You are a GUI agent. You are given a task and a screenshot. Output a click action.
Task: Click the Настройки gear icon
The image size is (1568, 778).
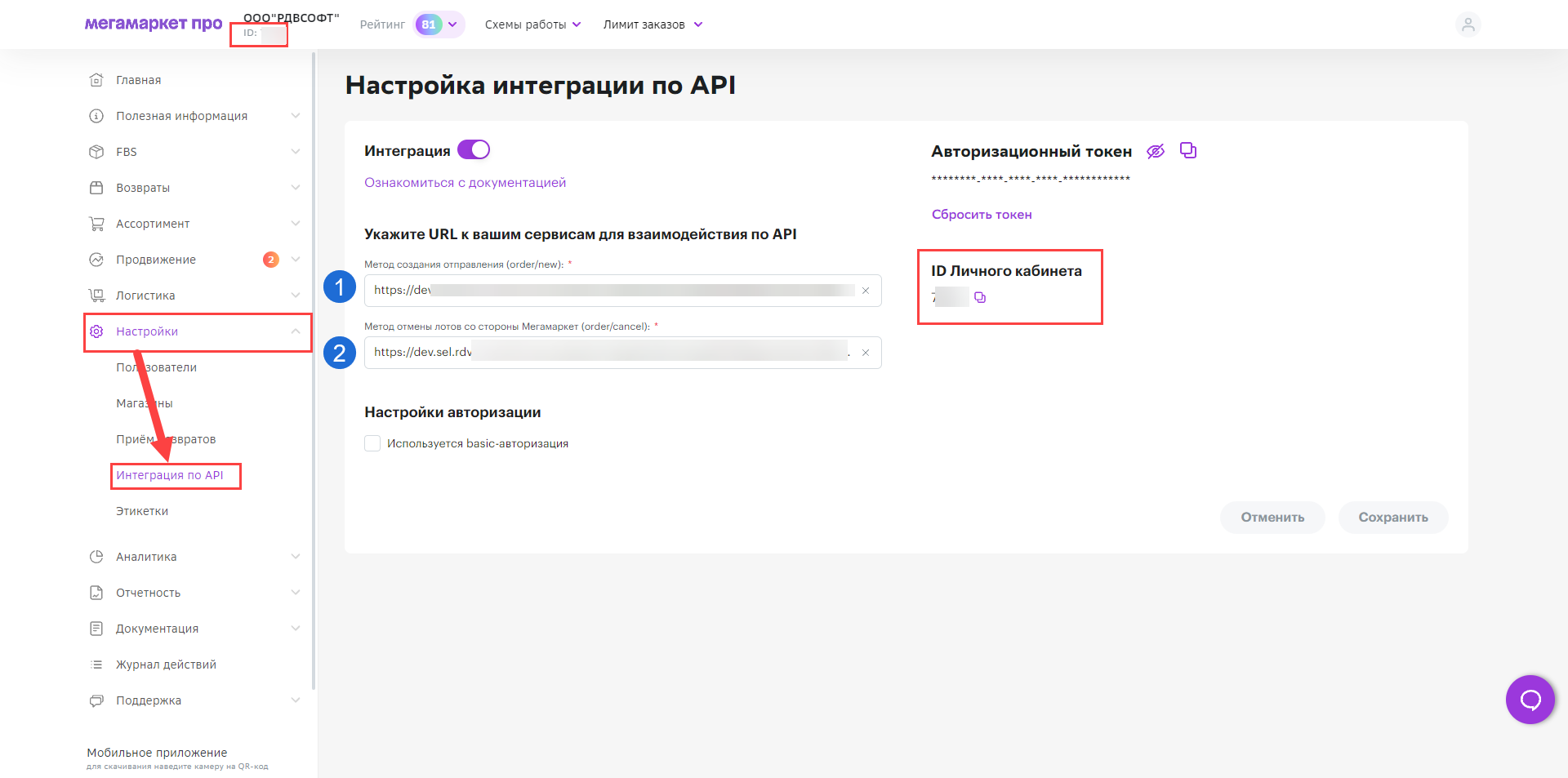[x=96, y=331]
